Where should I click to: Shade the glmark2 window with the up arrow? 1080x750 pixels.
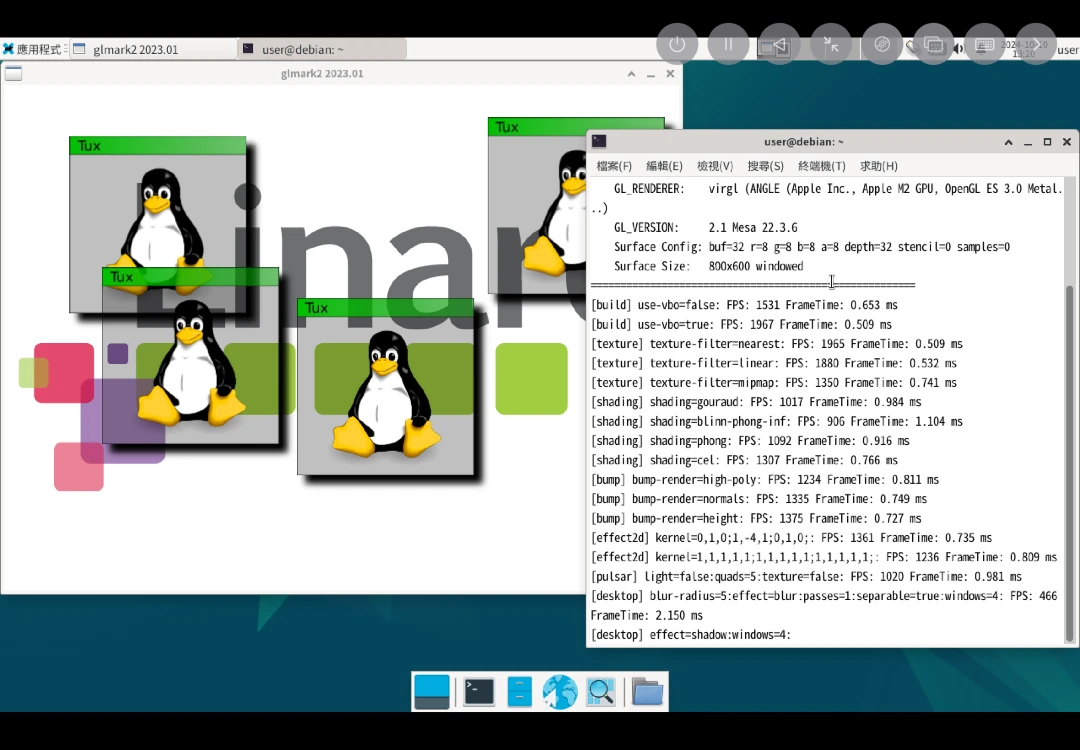(631, 74)
